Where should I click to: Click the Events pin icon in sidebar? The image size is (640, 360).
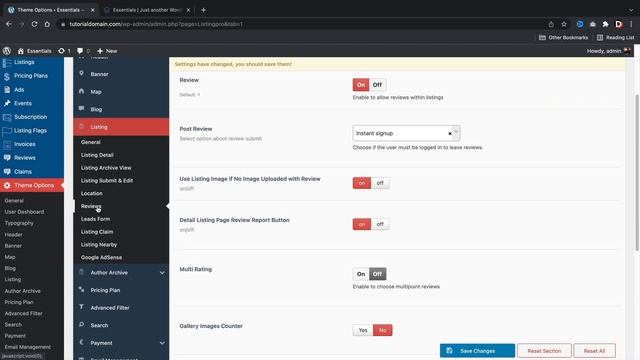coord(7,103)
